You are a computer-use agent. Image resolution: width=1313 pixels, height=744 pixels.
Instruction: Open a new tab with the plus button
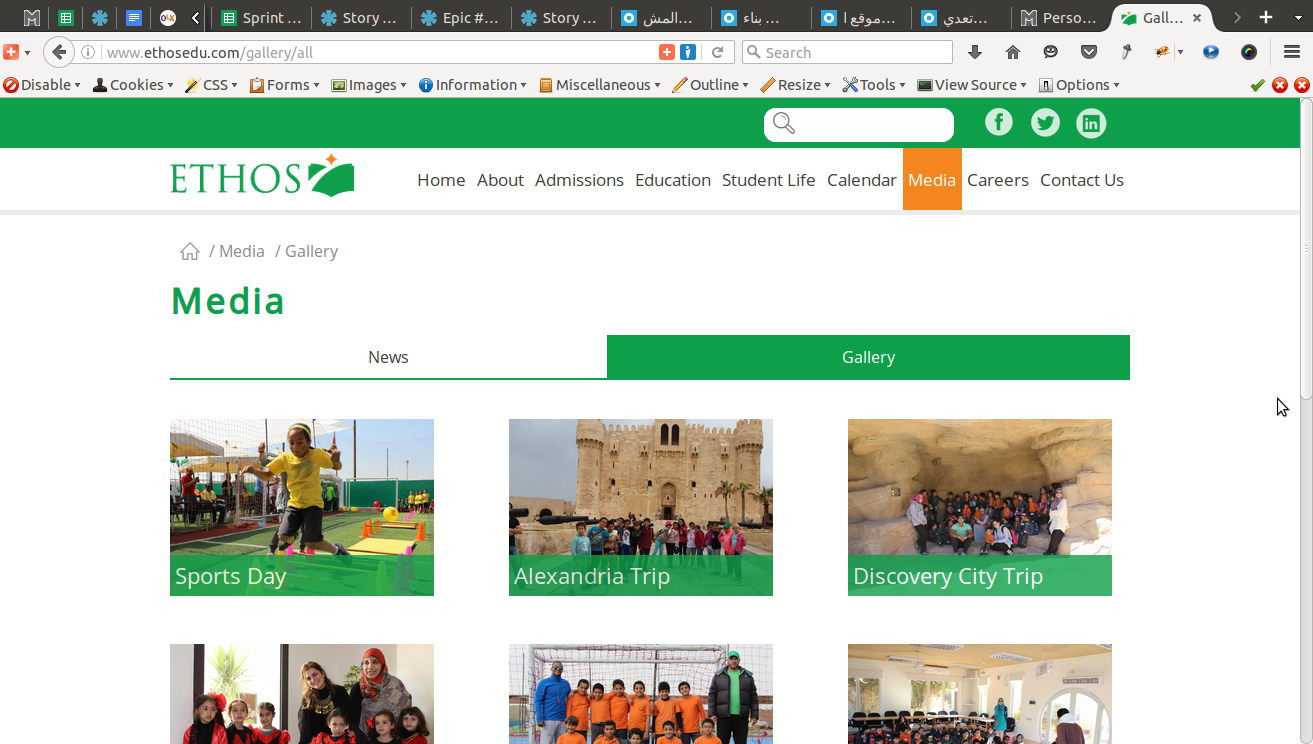(x=1266, y=17)
